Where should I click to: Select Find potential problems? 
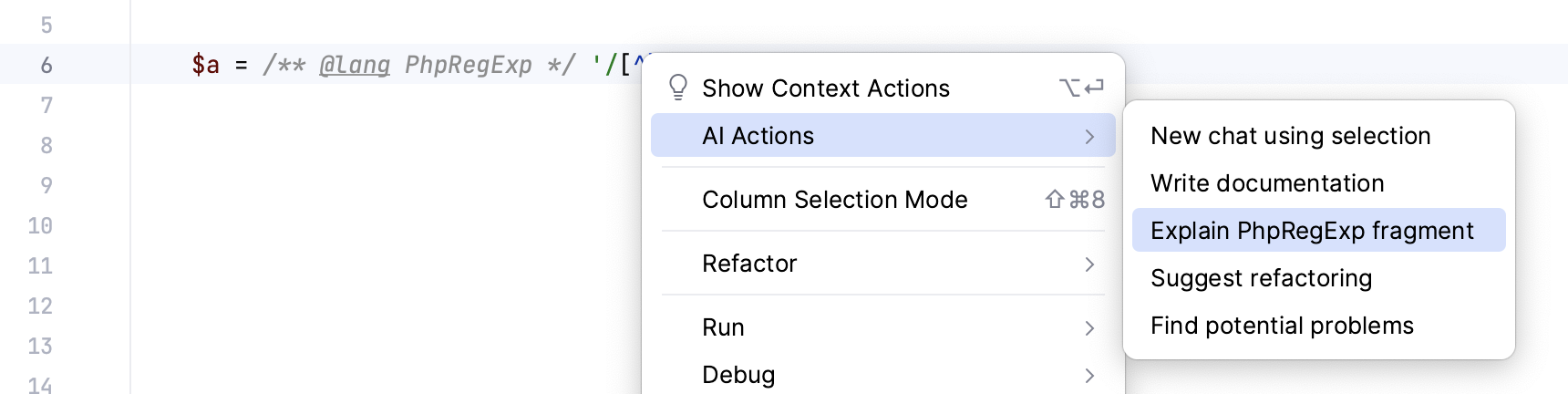[x=1282, y=326]
